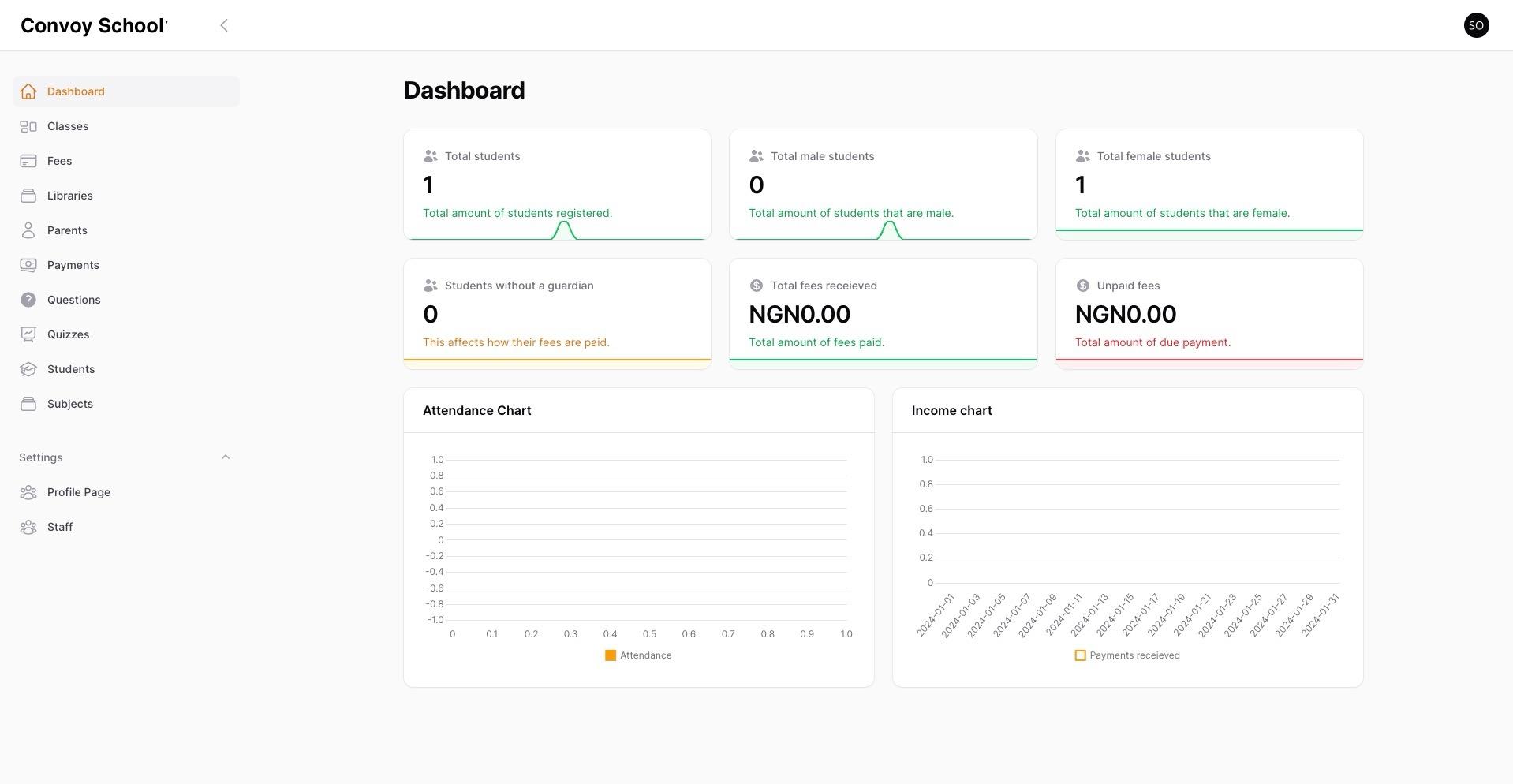This screenshot has width=1513, height=784.
Task: Collapse the sidebar with the back chevron
Action: [224, 25]
